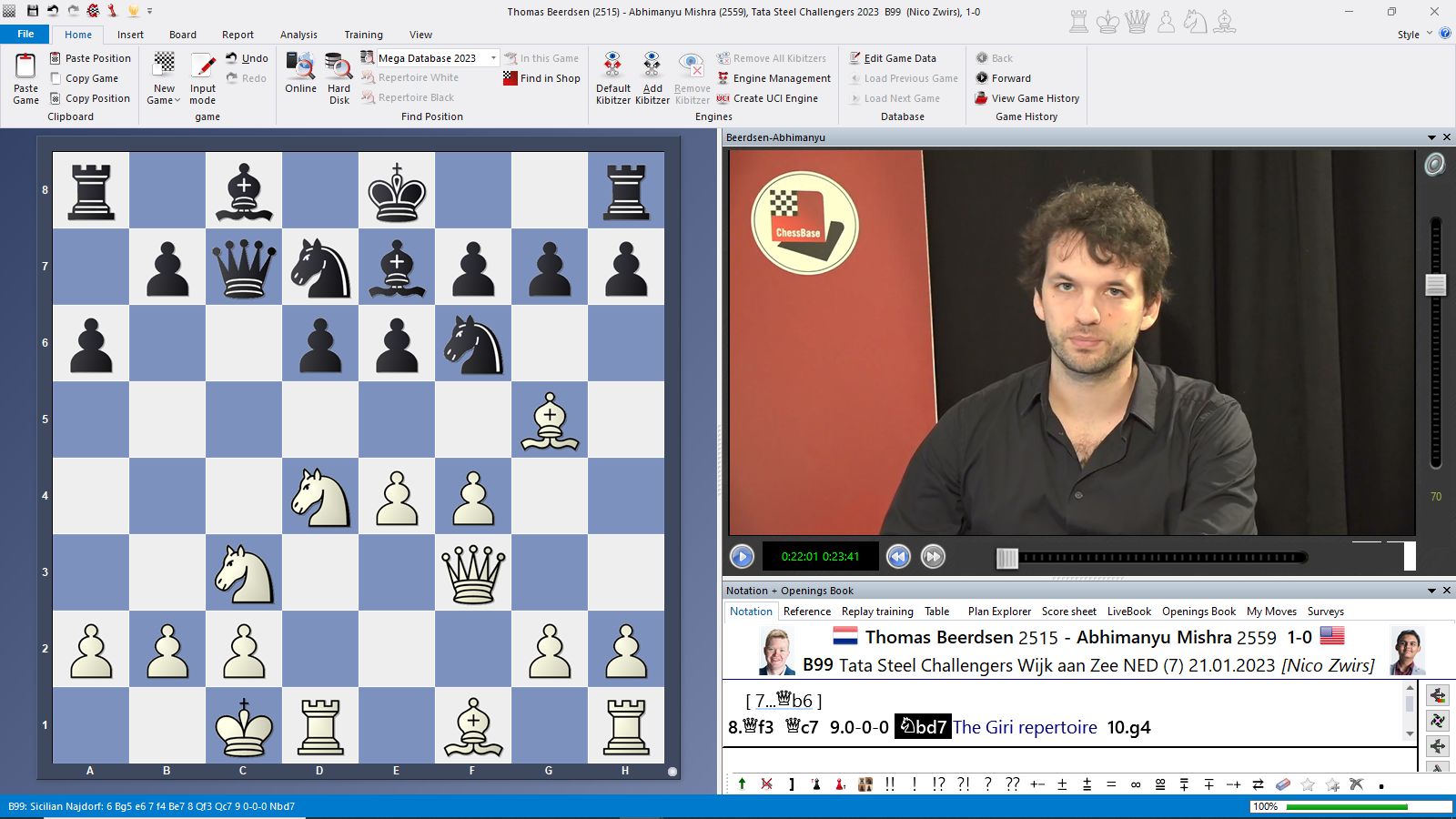
Task: Insert the double exclamation '!!' annotation
Action: [889, 784]
